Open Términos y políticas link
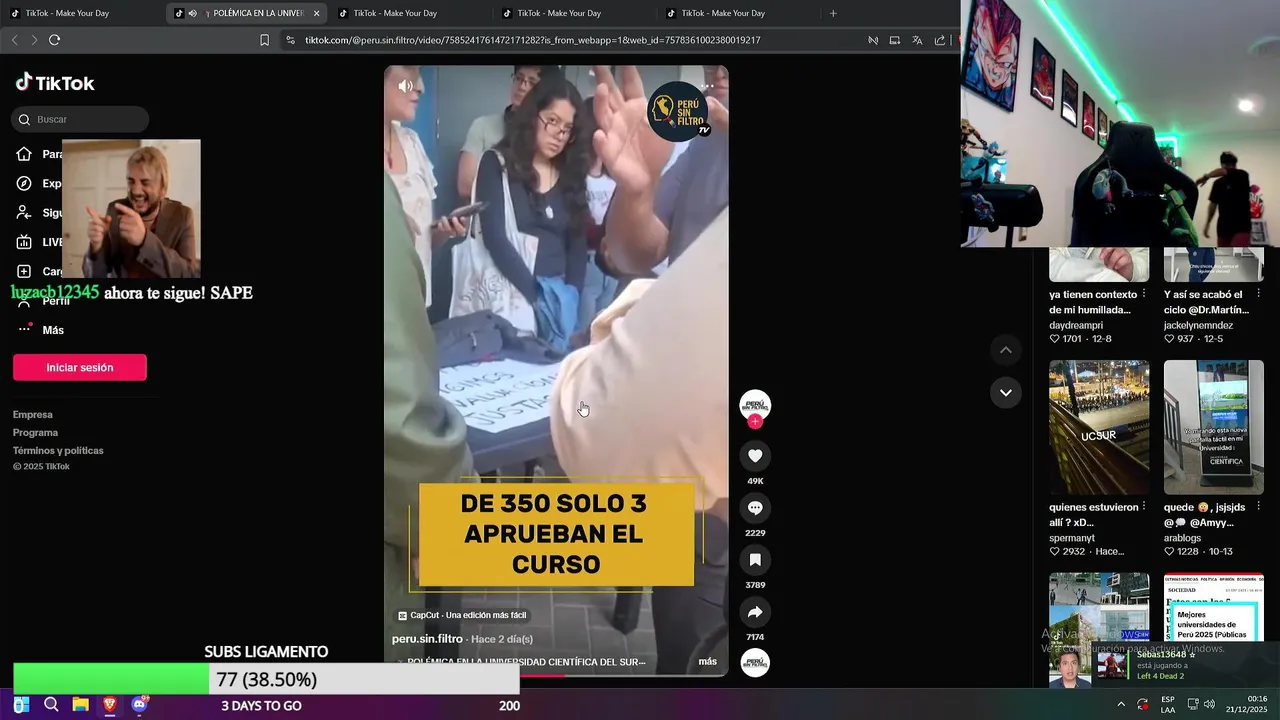The width and height of the screenshot is (1280, 720). tap(58, 450)
